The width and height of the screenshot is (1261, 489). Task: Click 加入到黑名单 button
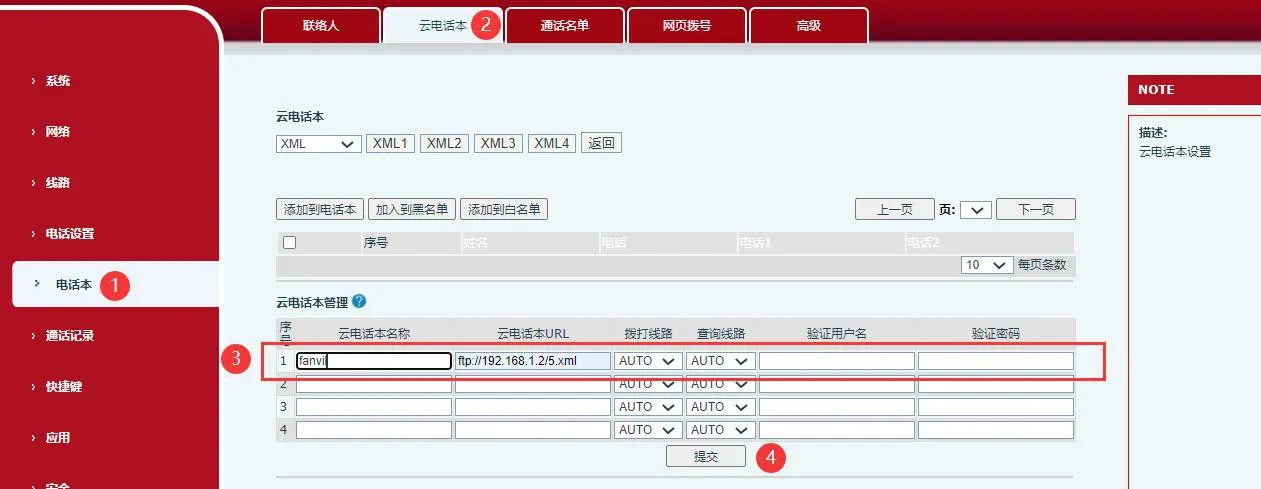[x=412, y=210]
